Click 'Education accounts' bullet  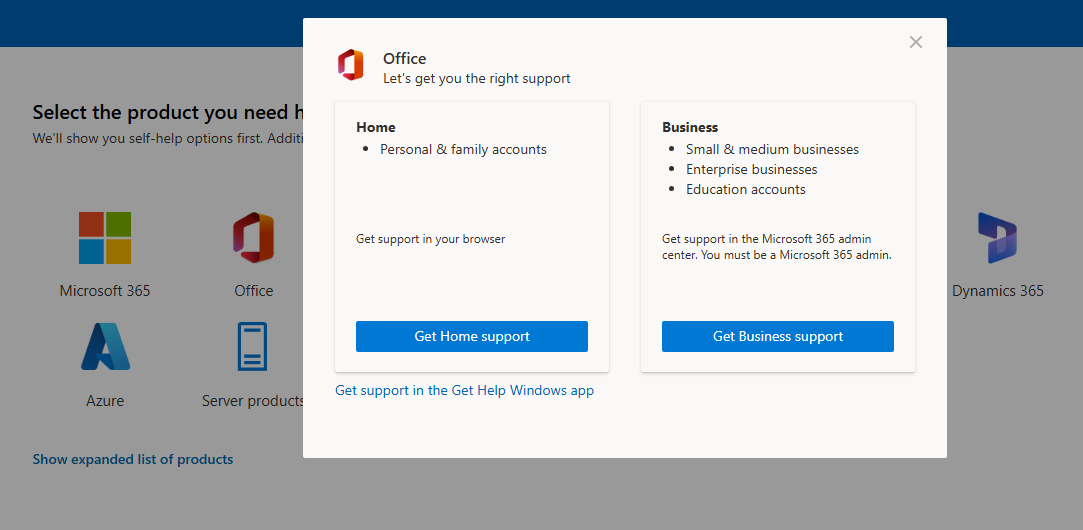point(746,189)
